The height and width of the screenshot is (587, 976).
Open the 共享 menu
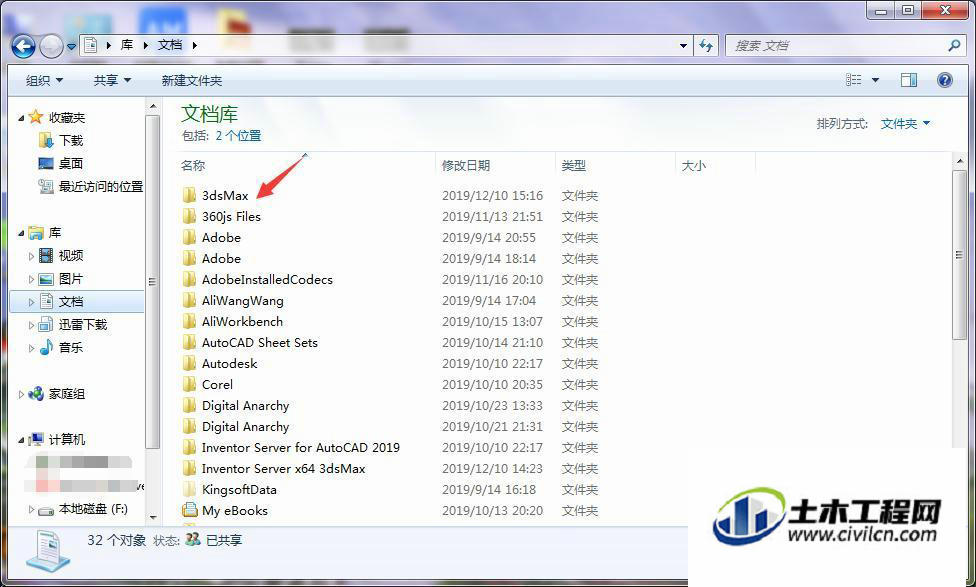point(112,80)
